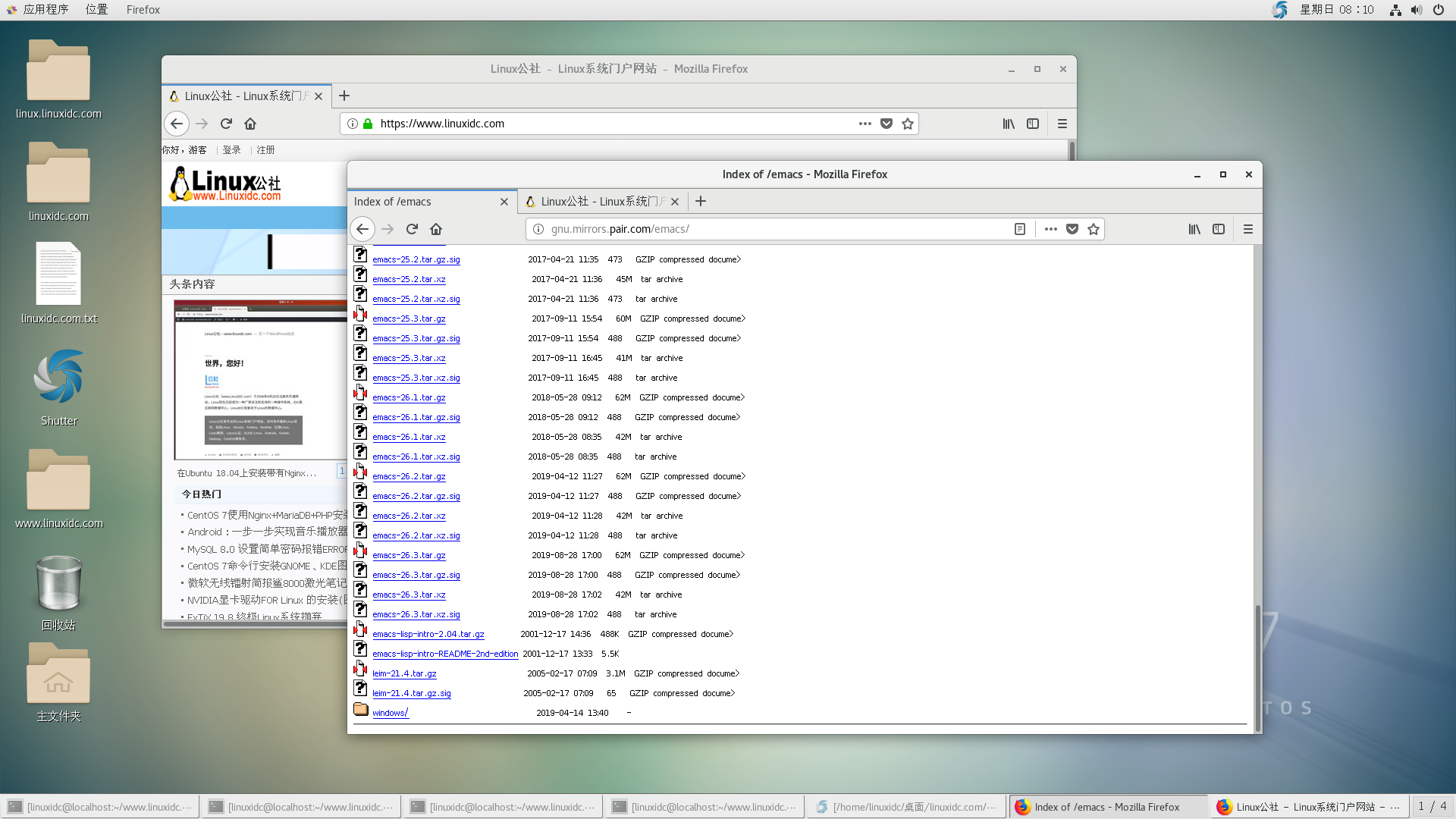Click 注册 register link on Linux公社 page
The height and width of the screenshot is (819, 1456).
(265, 150)
